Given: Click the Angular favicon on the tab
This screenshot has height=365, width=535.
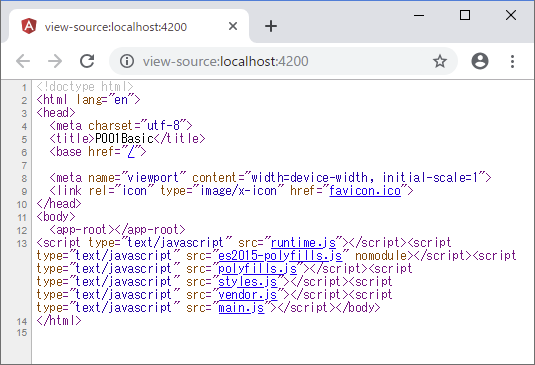Looking at the screenshot, I should point(29,26).
